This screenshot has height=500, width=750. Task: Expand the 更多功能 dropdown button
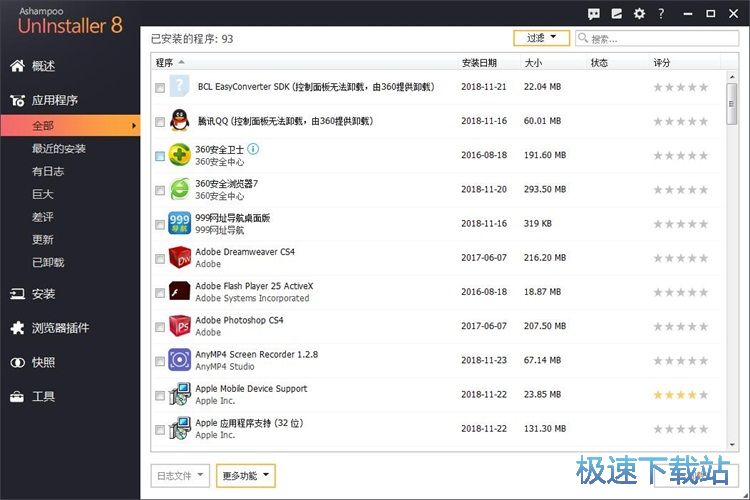245,476
